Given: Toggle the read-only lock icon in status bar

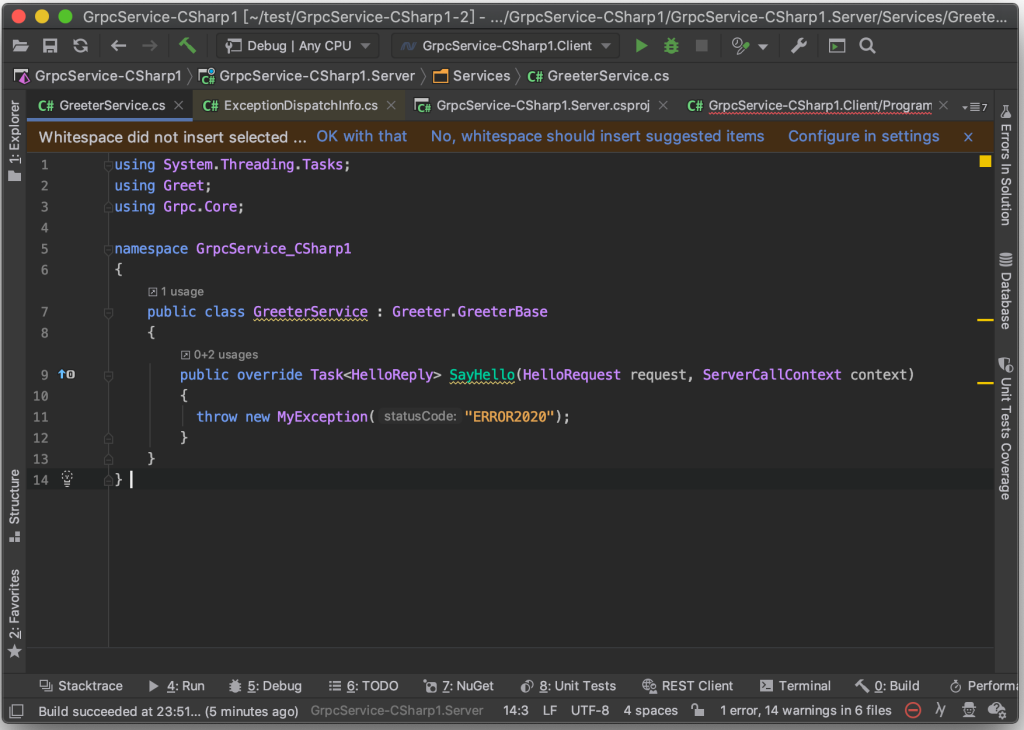Looking at the screenshot, I should (x=698, y=710).
